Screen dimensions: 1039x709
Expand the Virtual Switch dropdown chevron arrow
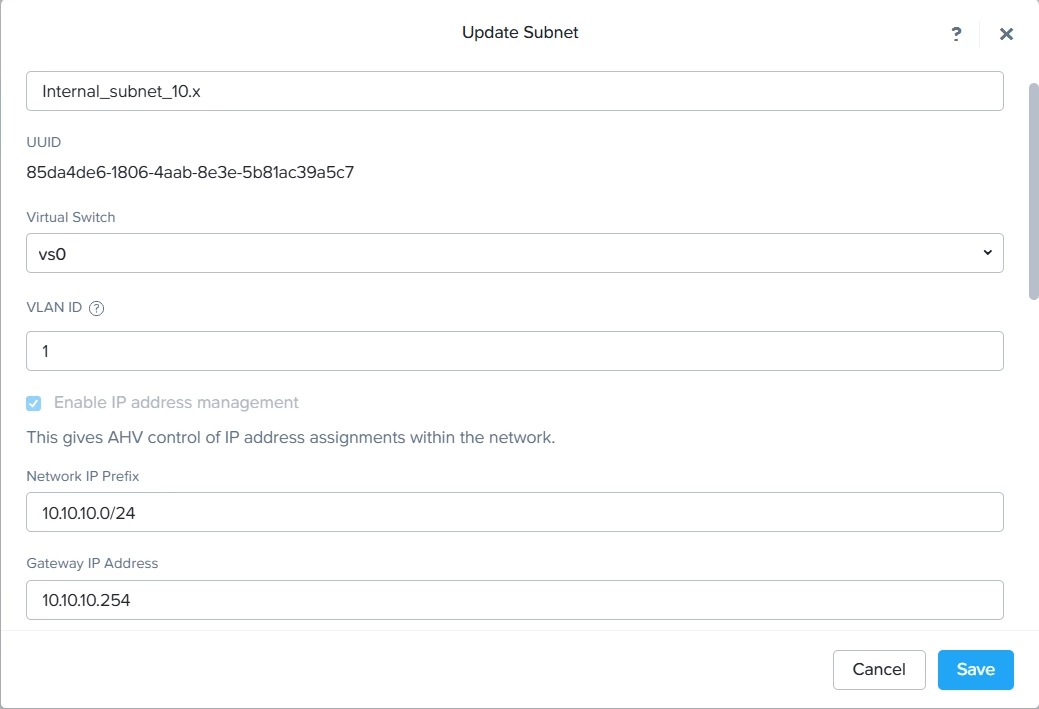click(x=987, y=252)
